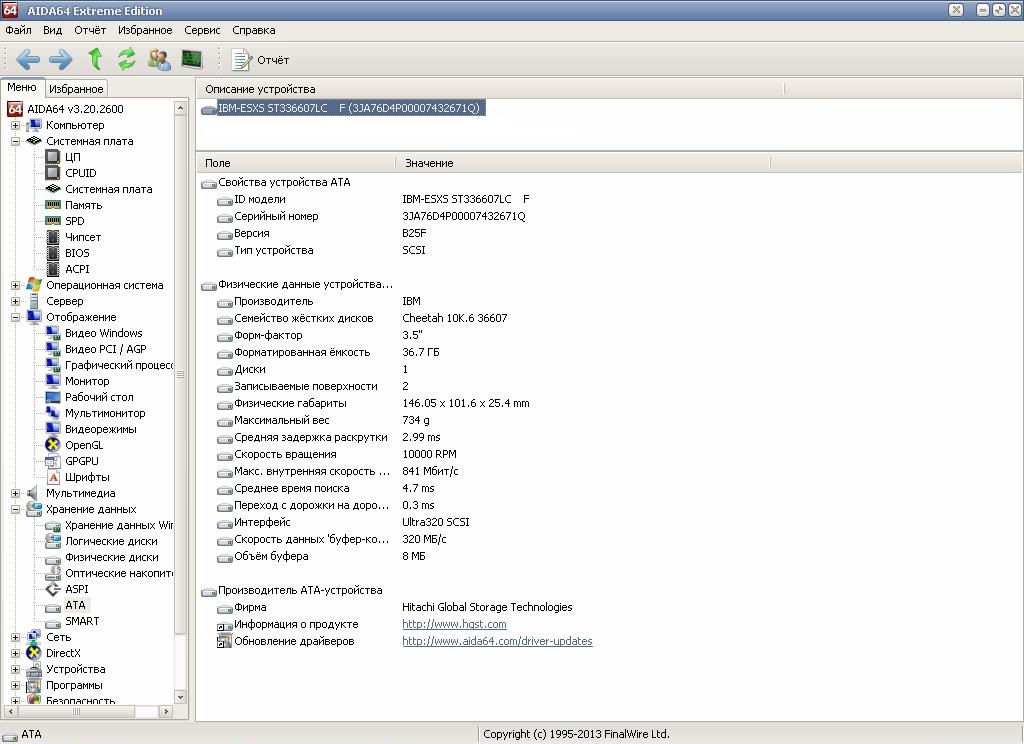Collapse the Хранение данных node

(15, 509)
